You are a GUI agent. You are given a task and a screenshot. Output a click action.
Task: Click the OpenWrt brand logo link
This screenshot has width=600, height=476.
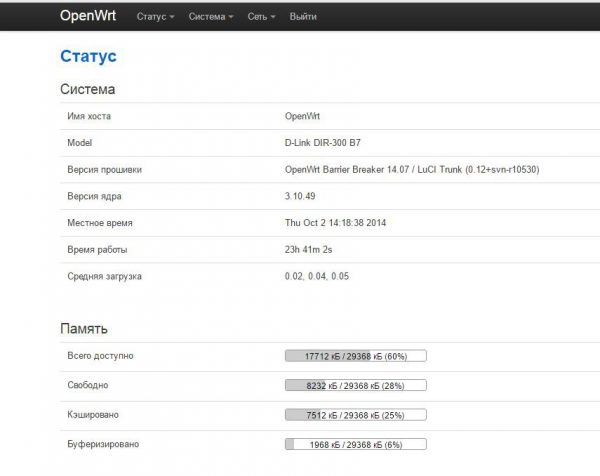pos(88,16)
